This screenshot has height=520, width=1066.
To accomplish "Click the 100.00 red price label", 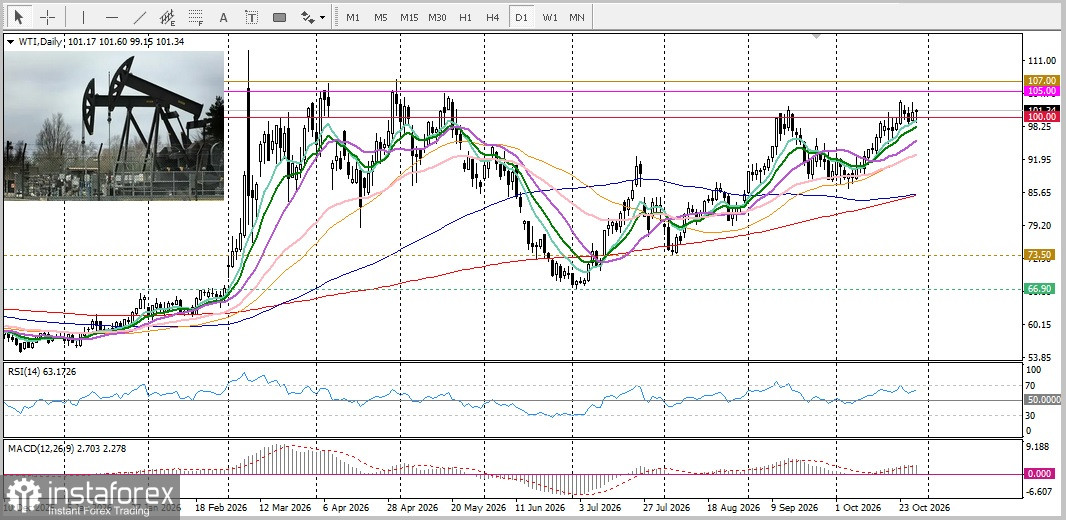I will tap(1042, 117).
